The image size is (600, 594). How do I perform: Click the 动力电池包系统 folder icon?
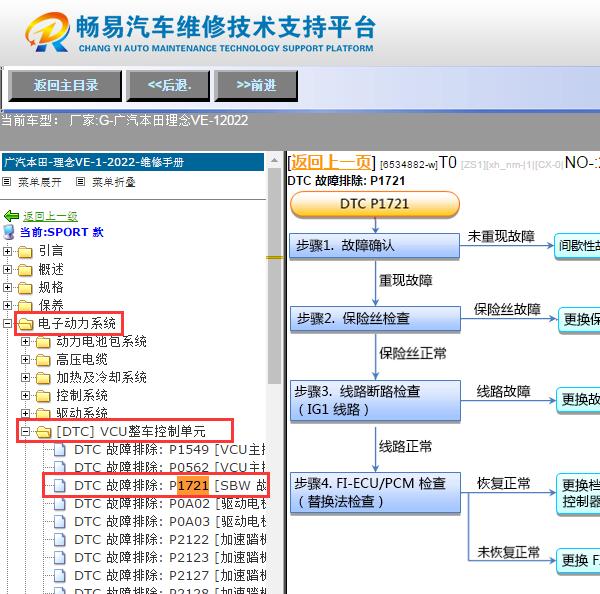tap(43, 342)
